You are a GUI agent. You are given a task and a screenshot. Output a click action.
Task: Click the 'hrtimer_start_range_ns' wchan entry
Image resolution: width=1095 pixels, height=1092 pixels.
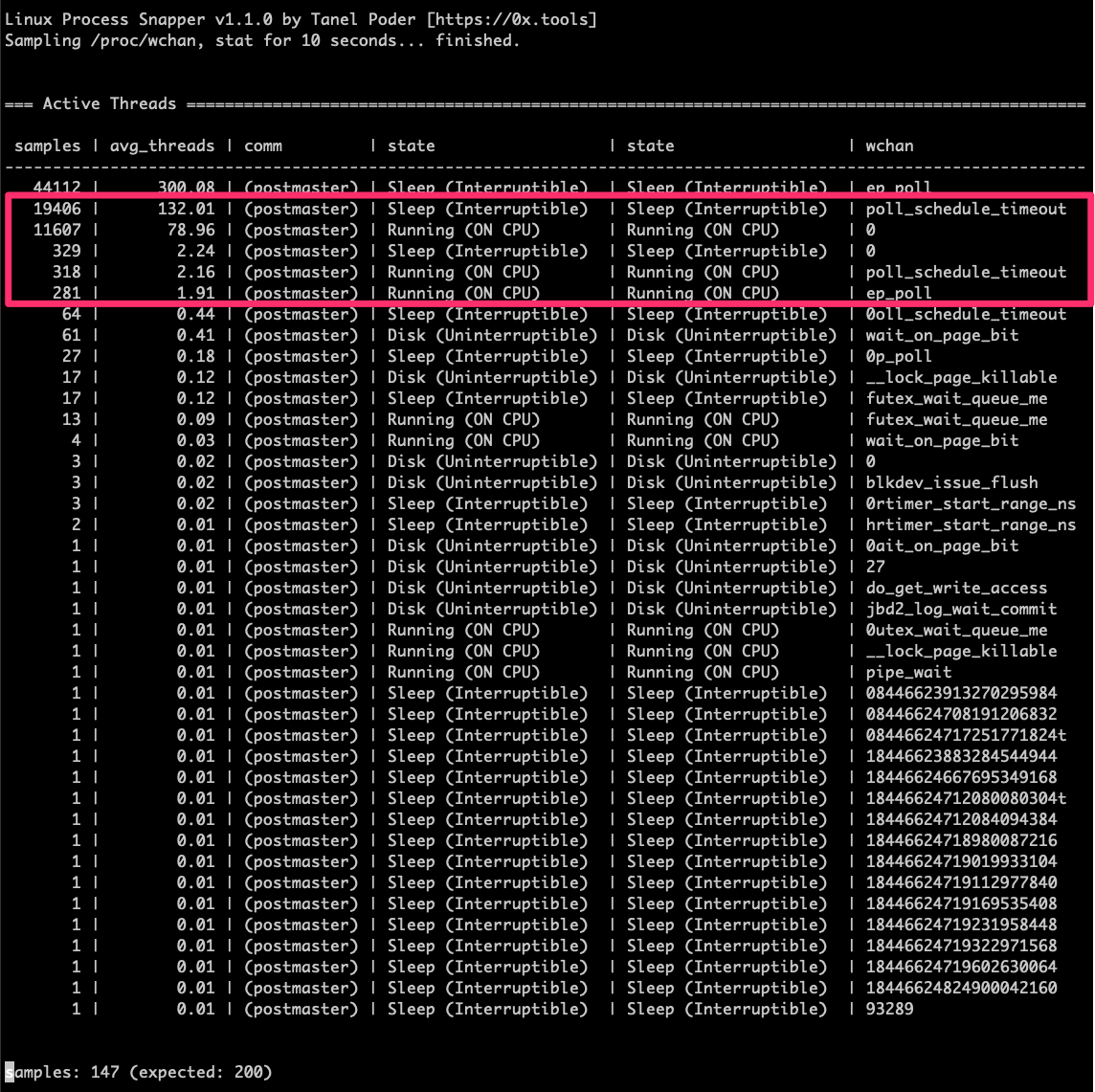pos(971,524)
